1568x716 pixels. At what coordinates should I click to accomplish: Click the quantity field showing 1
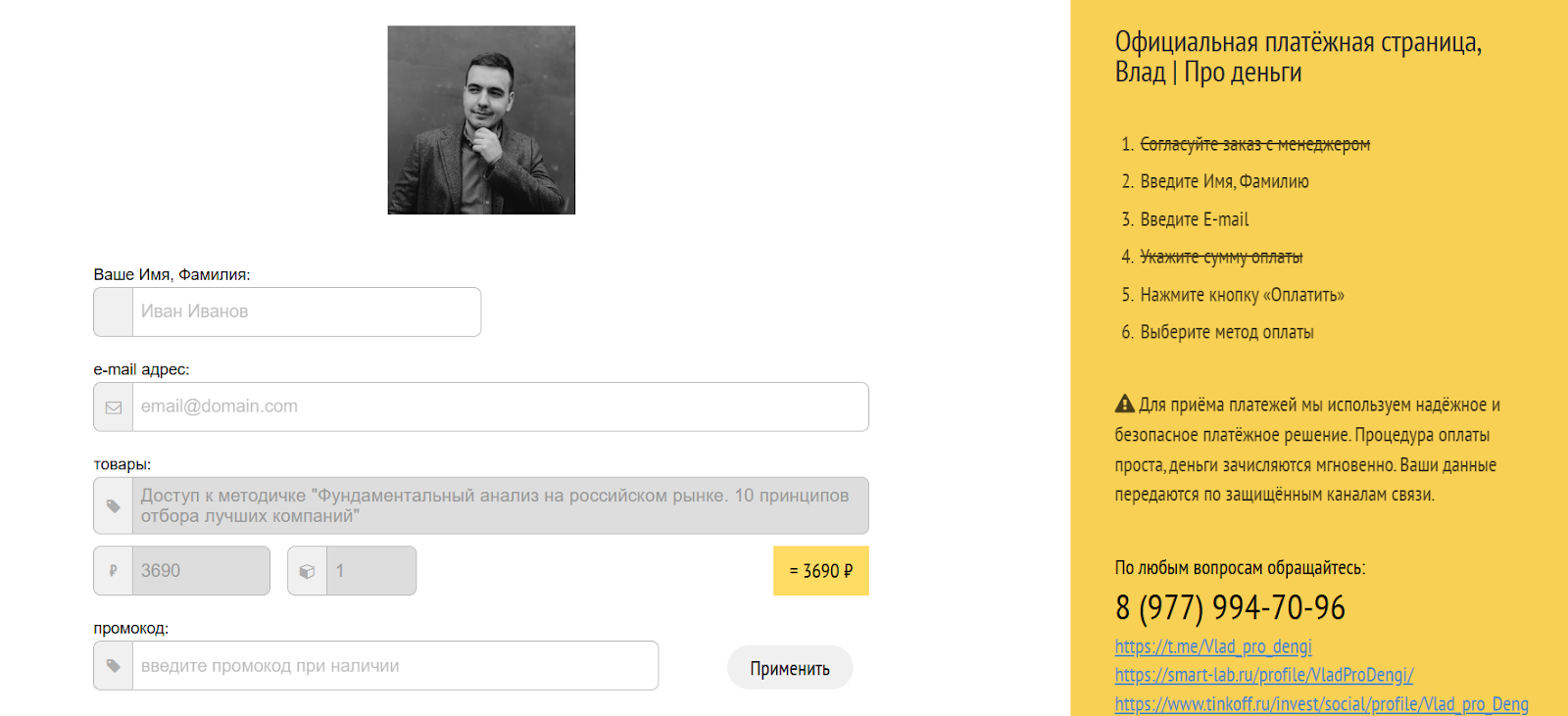370,571
